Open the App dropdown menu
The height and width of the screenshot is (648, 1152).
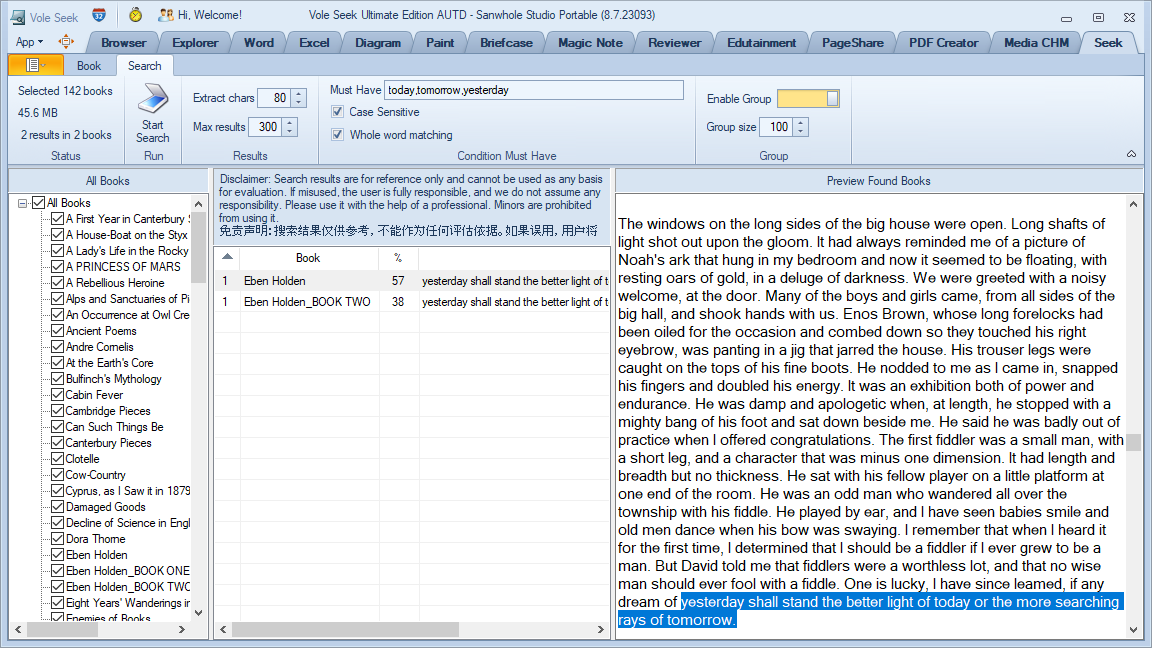29,42
